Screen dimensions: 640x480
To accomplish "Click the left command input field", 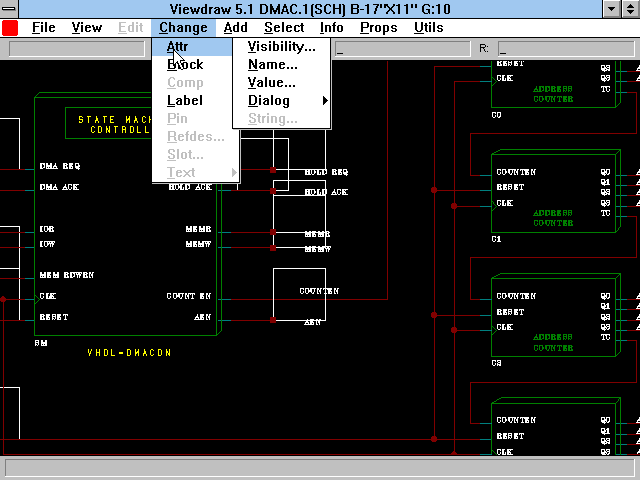I will (x=77, y=49).
